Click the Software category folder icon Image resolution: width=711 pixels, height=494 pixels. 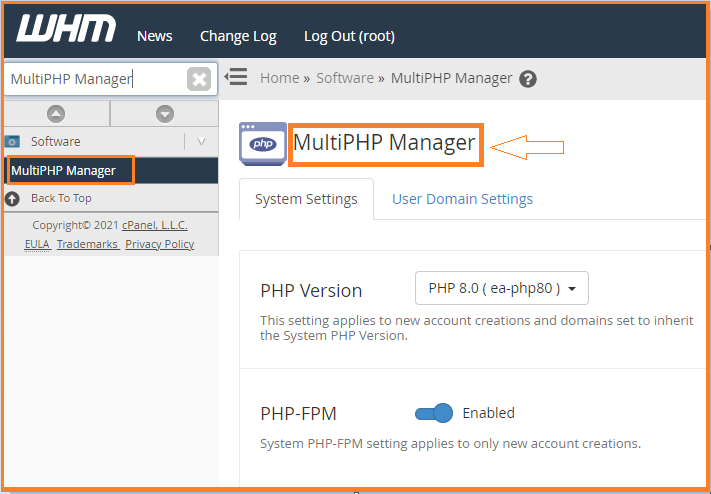click(x=12, y=142)
